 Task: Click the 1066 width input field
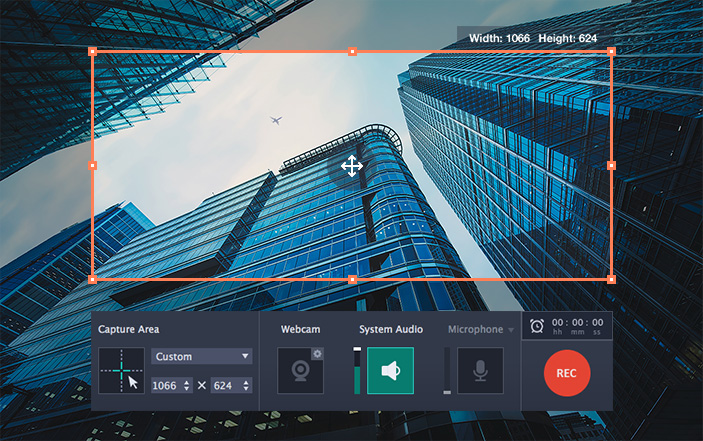[172, 385]
